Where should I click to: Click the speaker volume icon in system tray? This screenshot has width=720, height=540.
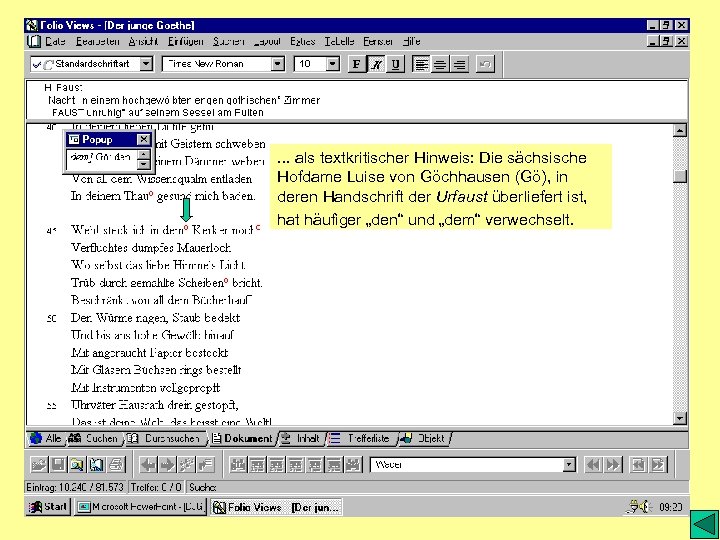click(x=644, y=507)
